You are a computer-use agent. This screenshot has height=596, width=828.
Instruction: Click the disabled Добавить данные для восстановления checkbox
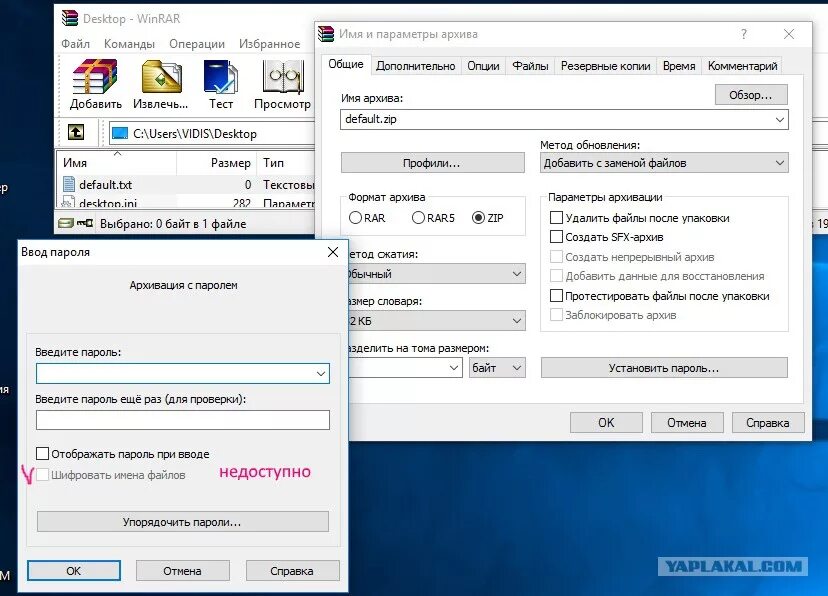[x=556, y=276]
